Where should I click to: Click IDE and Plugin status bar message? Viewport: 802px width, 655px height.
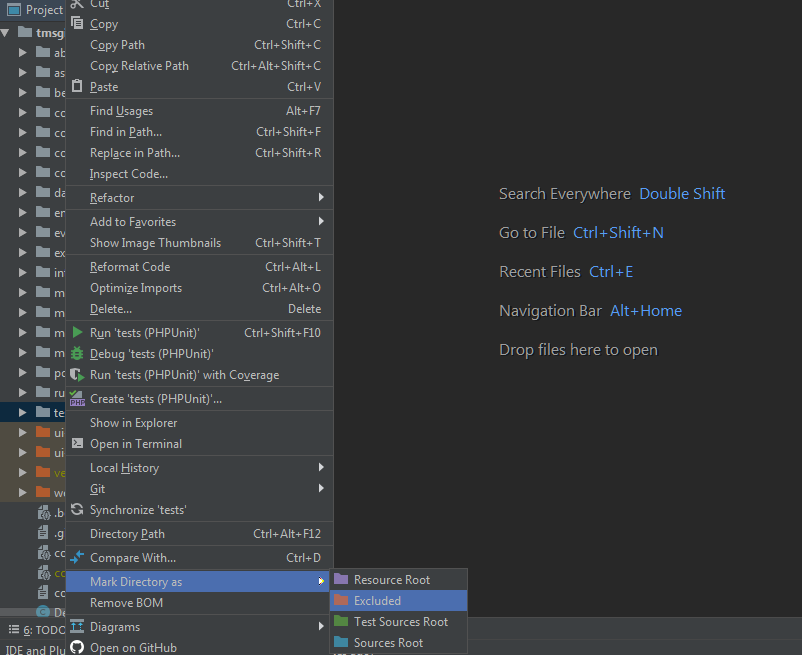click(x=35, y=649)
